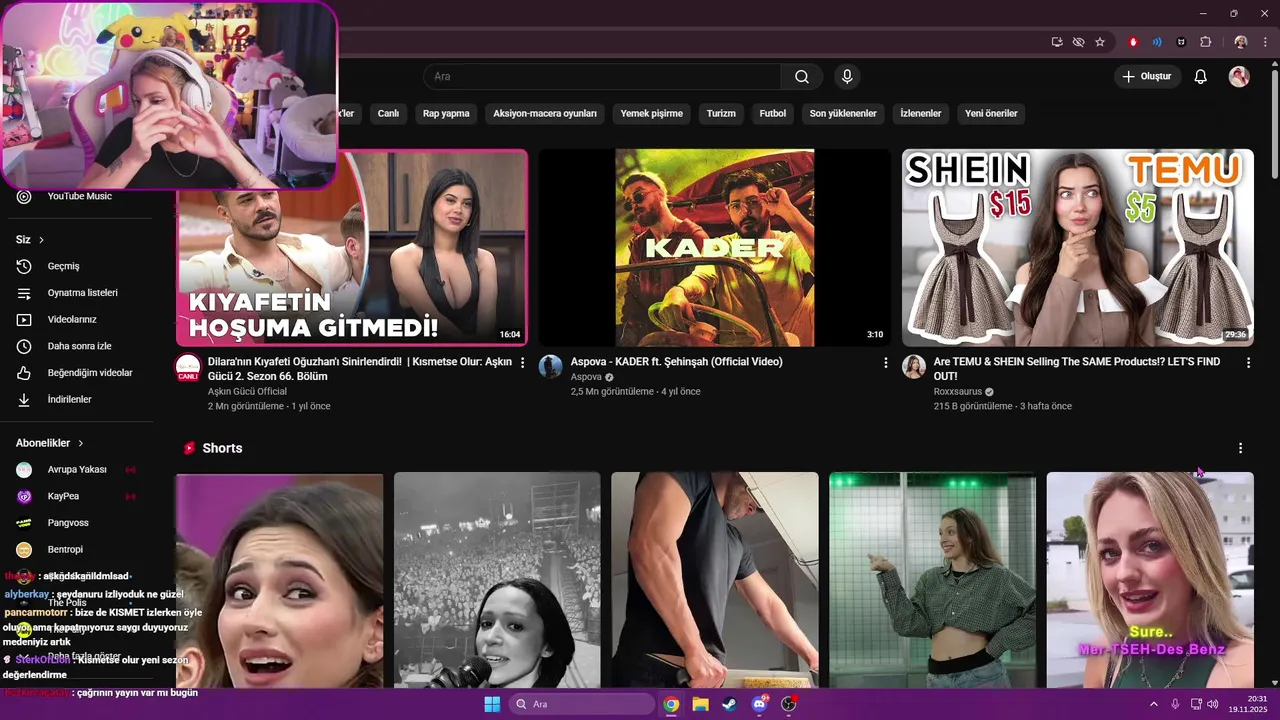The image size is (1280, 720).
Task: Open the Shorts section options menu
Action: tap(1241, 448)
